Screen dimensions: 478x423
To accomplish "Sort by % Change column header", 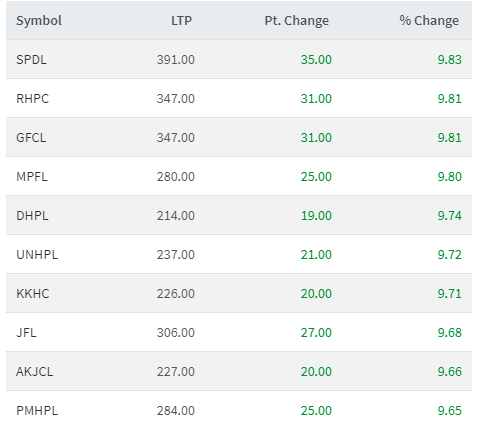I will click(429, 21).
